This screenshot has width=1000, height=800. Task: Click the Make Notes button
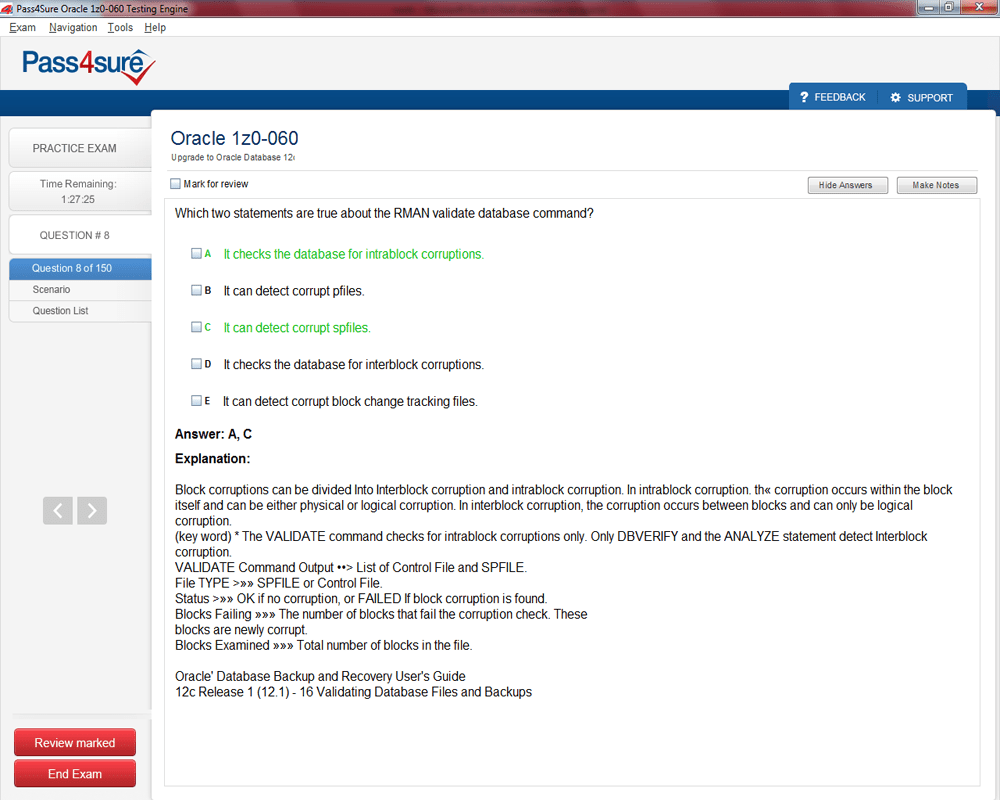(x=936, y=185)
